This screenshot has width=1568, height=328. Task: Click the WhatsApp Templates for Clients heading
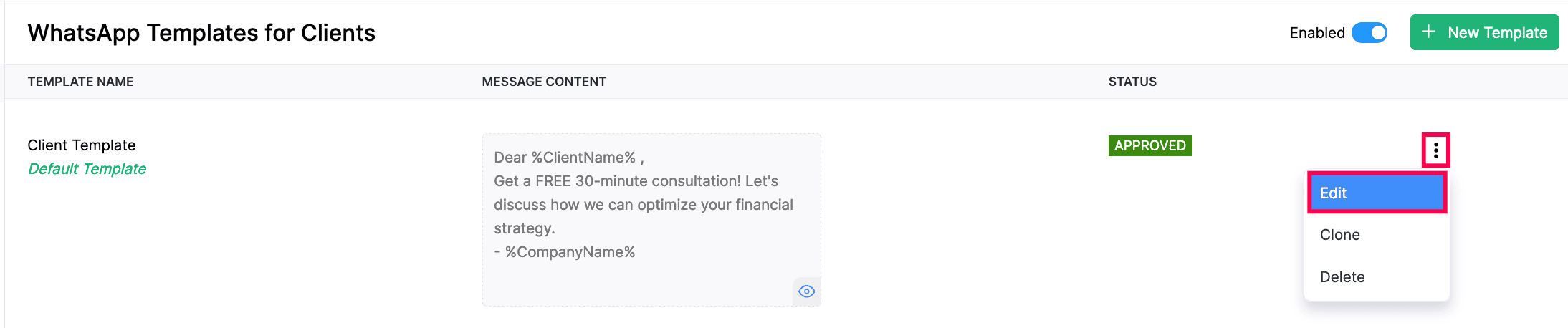(201, 33)
